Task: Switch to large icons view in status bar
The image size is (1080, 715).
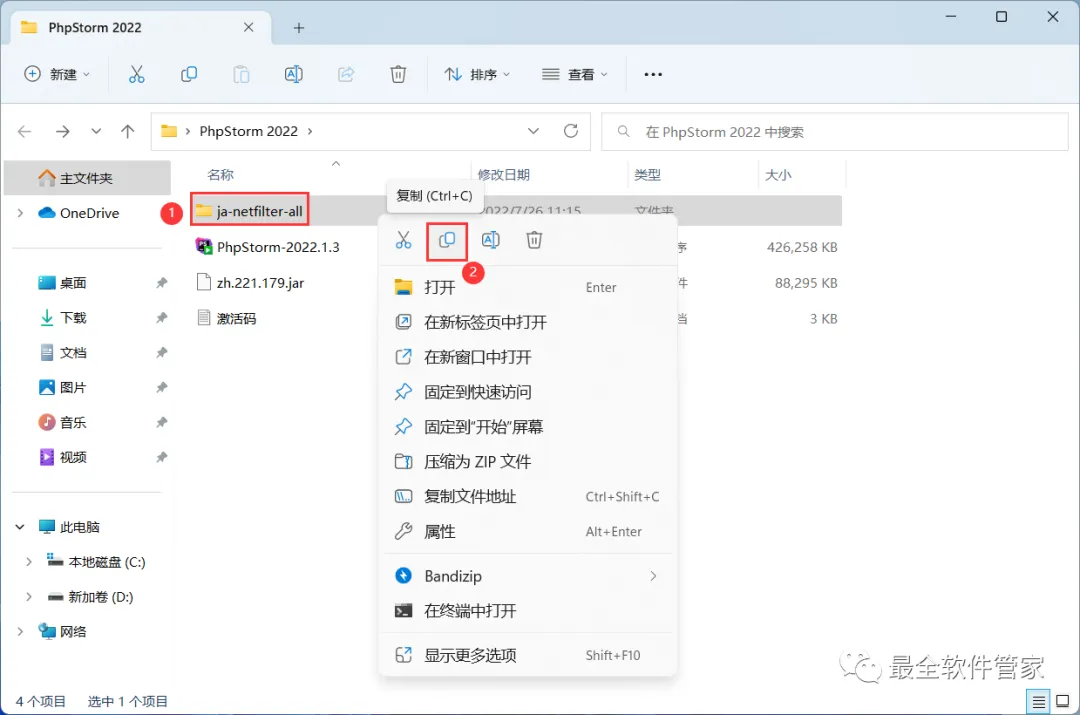Action: point(1063,702)
